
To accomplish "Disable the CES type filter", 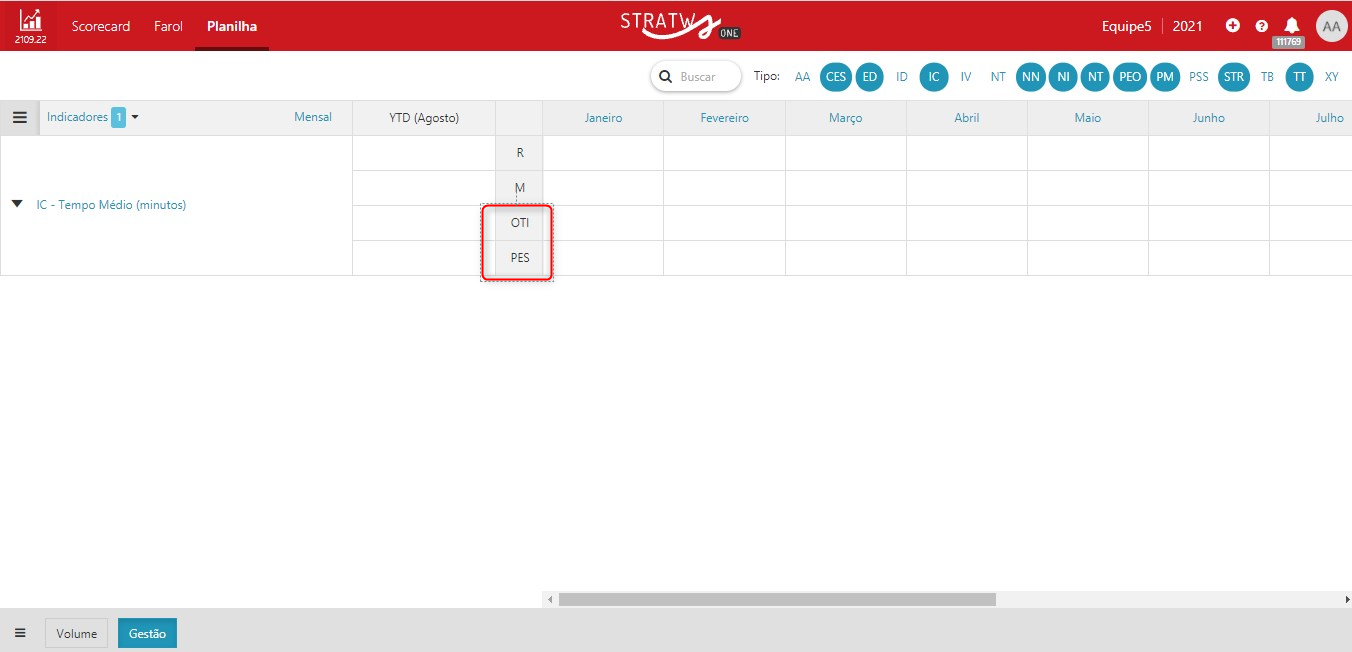I will [836, 77].
